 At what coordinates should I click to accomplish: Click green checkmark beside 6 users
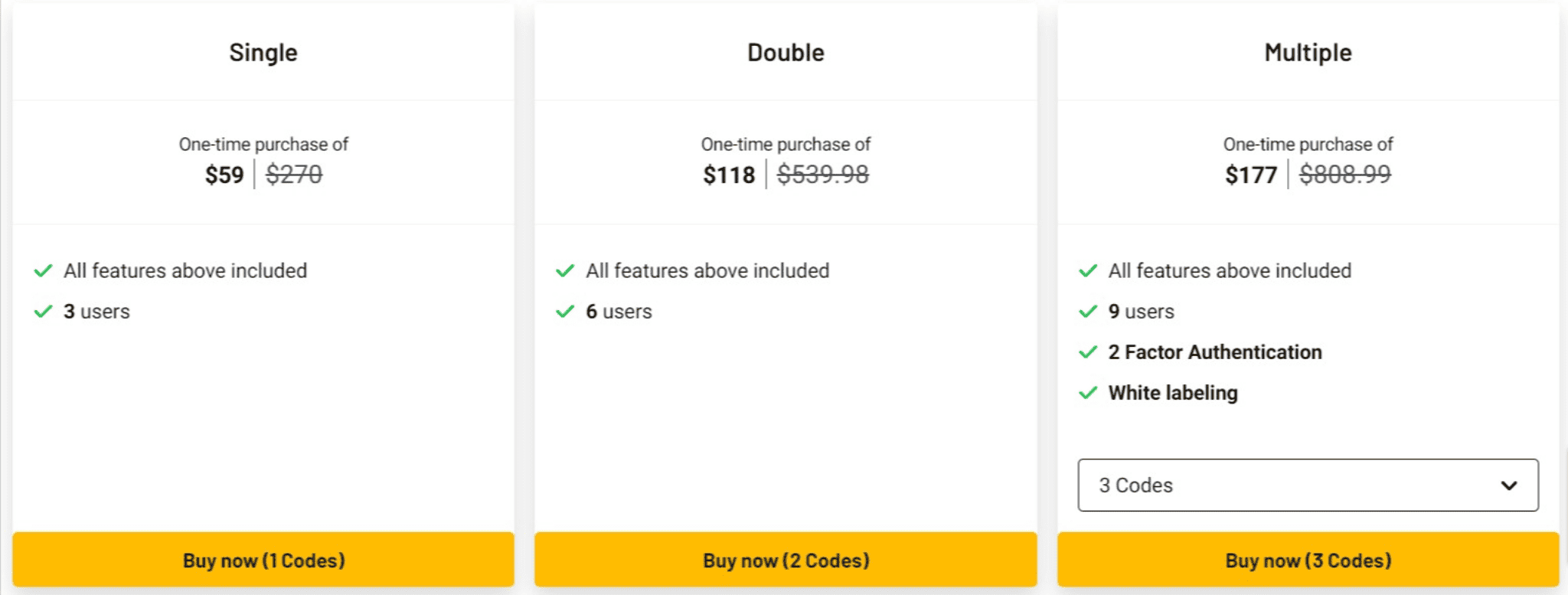(x=565, y=311)
